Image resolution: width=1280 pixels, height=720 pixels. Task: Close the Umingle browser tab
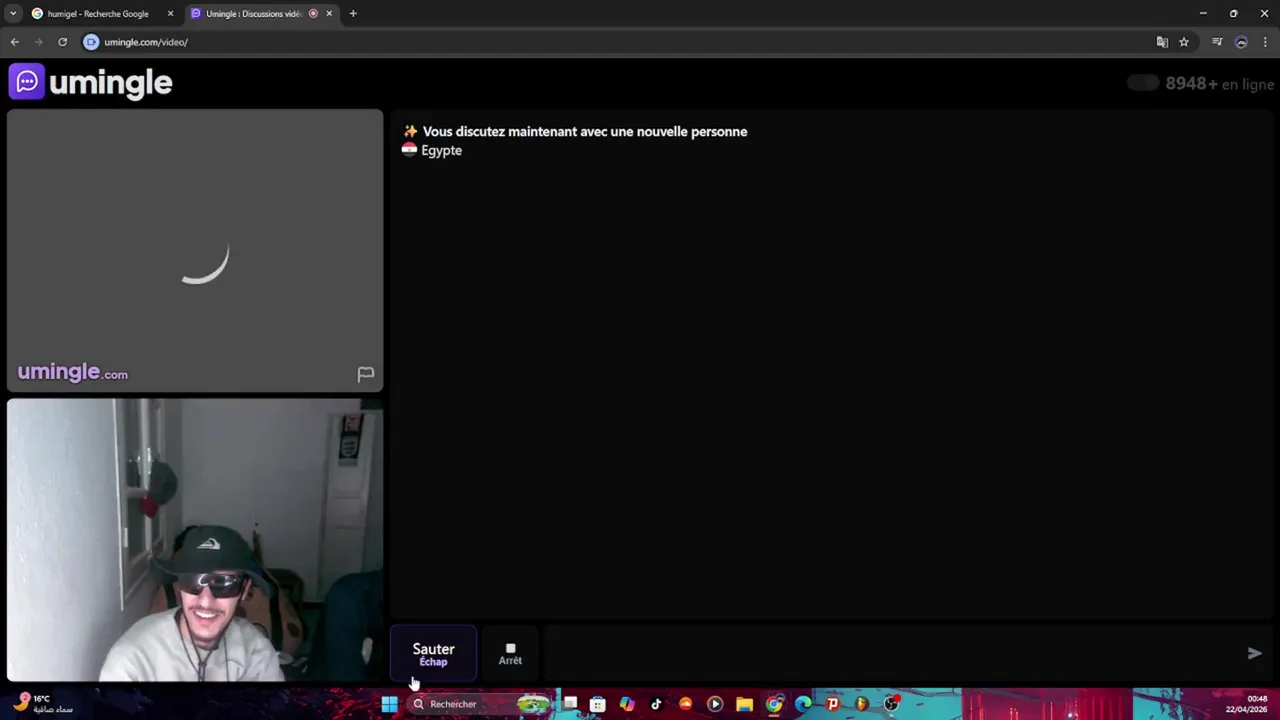tap(329, 14)
